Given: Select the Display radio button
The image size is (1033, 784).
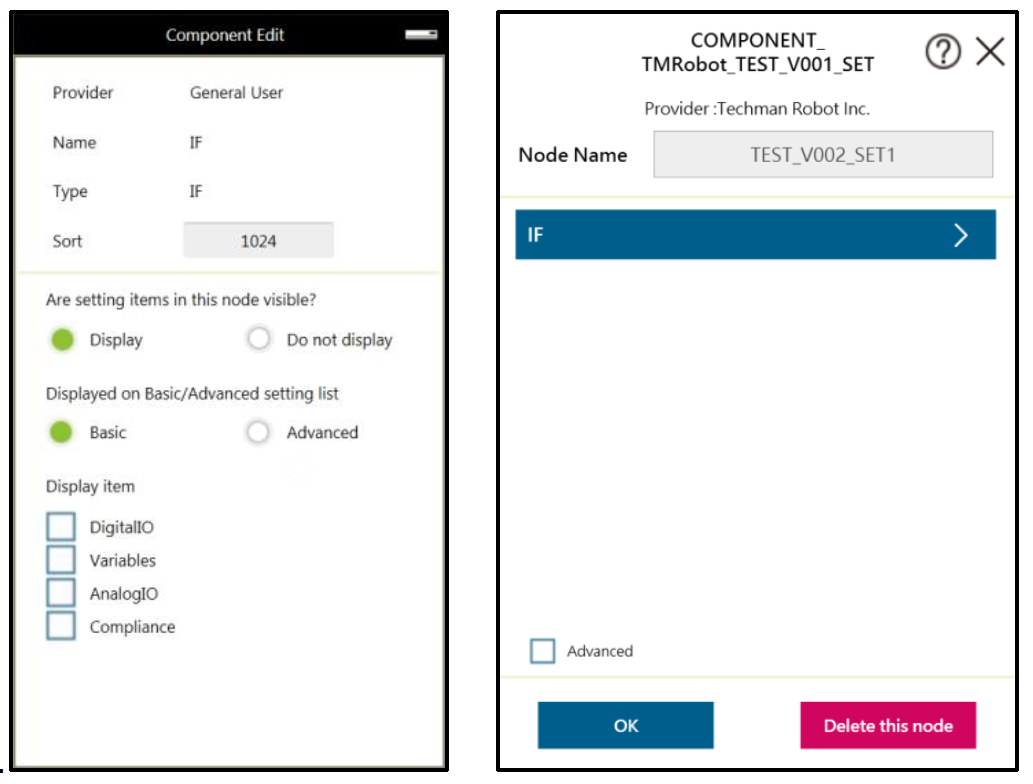Looking at the screenshot, I should pos(63,340).
